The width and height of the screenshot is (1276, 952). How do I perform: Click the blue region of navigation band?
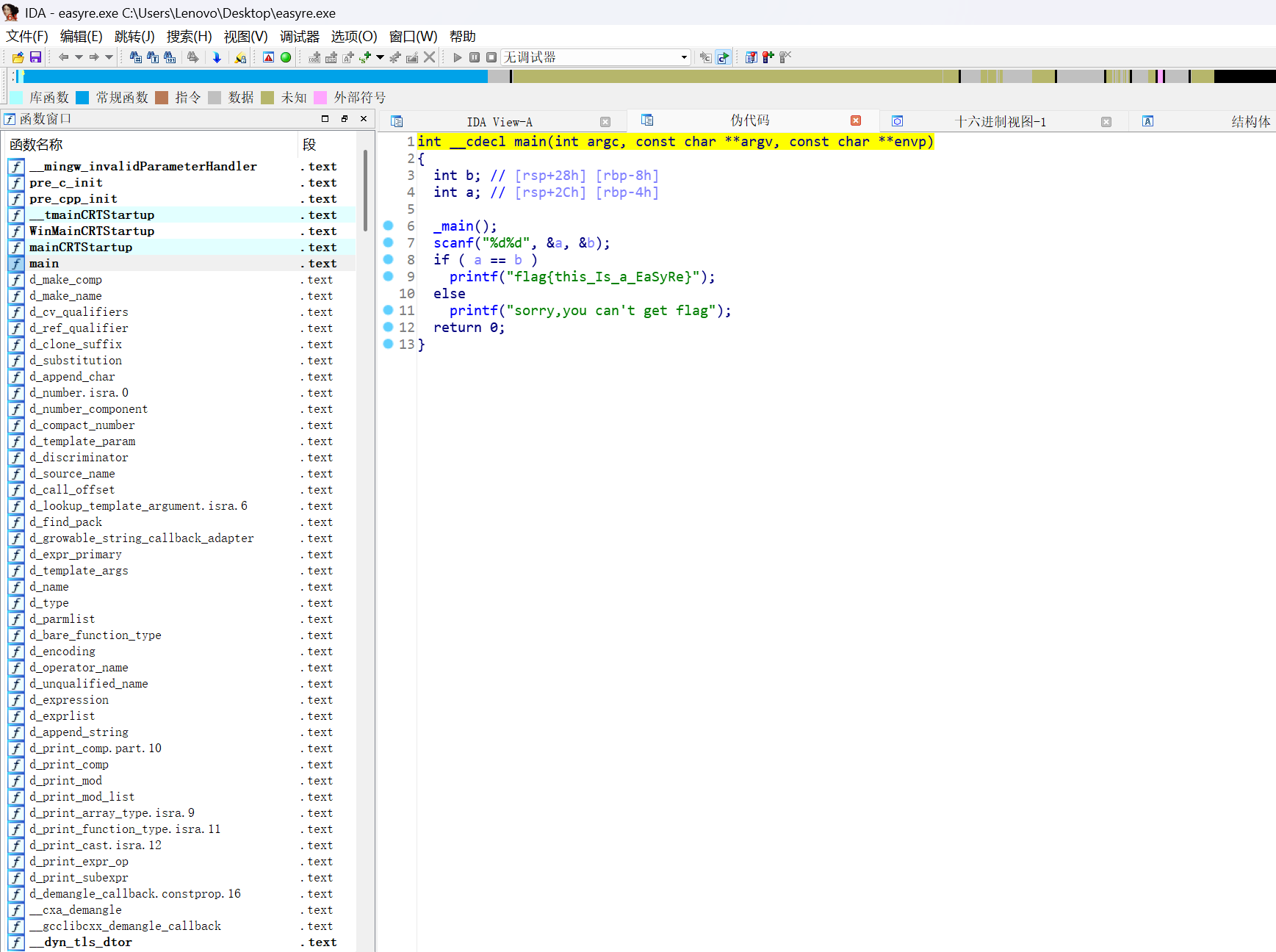pos(257,76)
